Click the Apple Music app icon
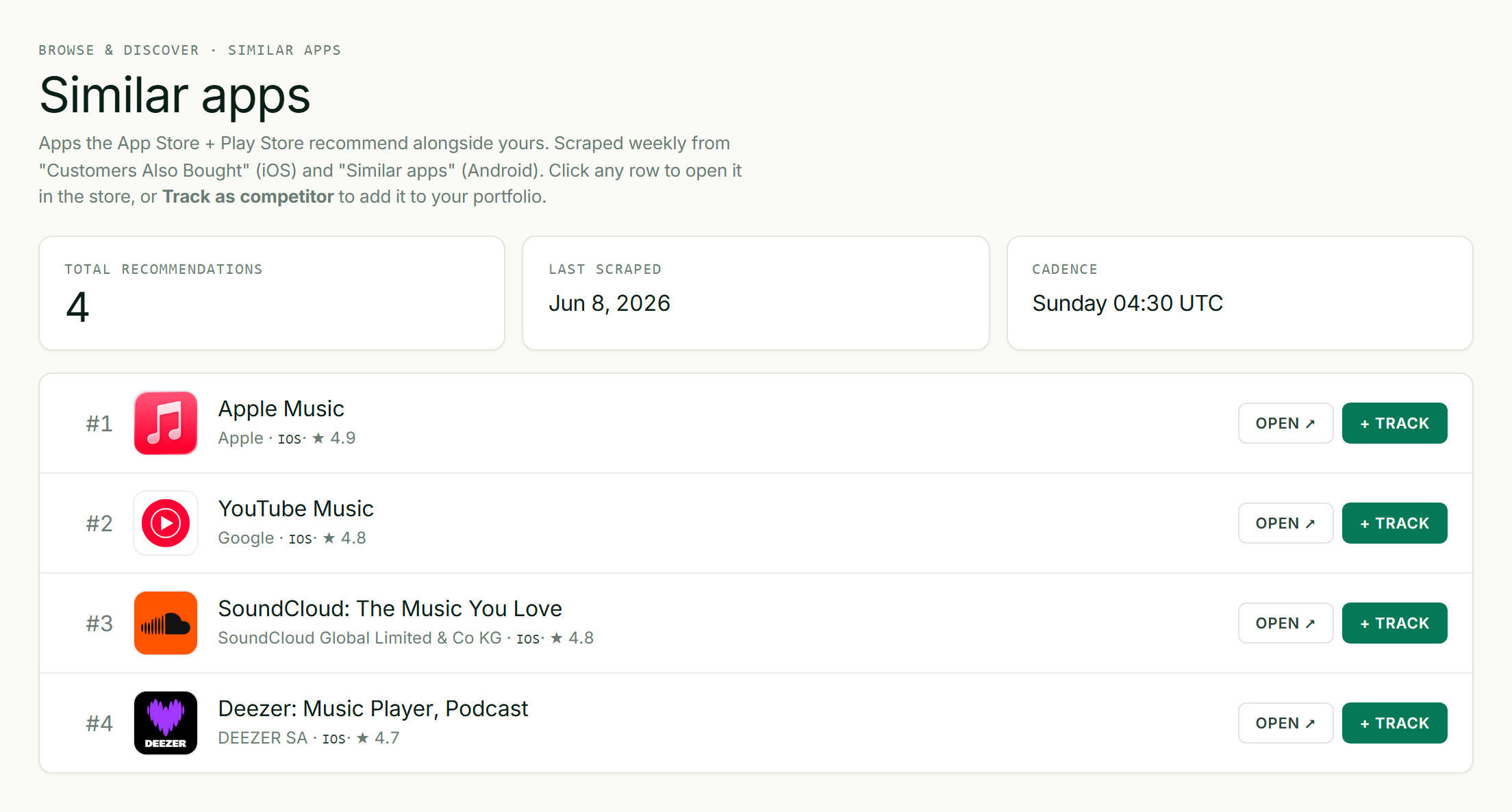Viewport: 1512px width, 812px height. pos(166,423)
